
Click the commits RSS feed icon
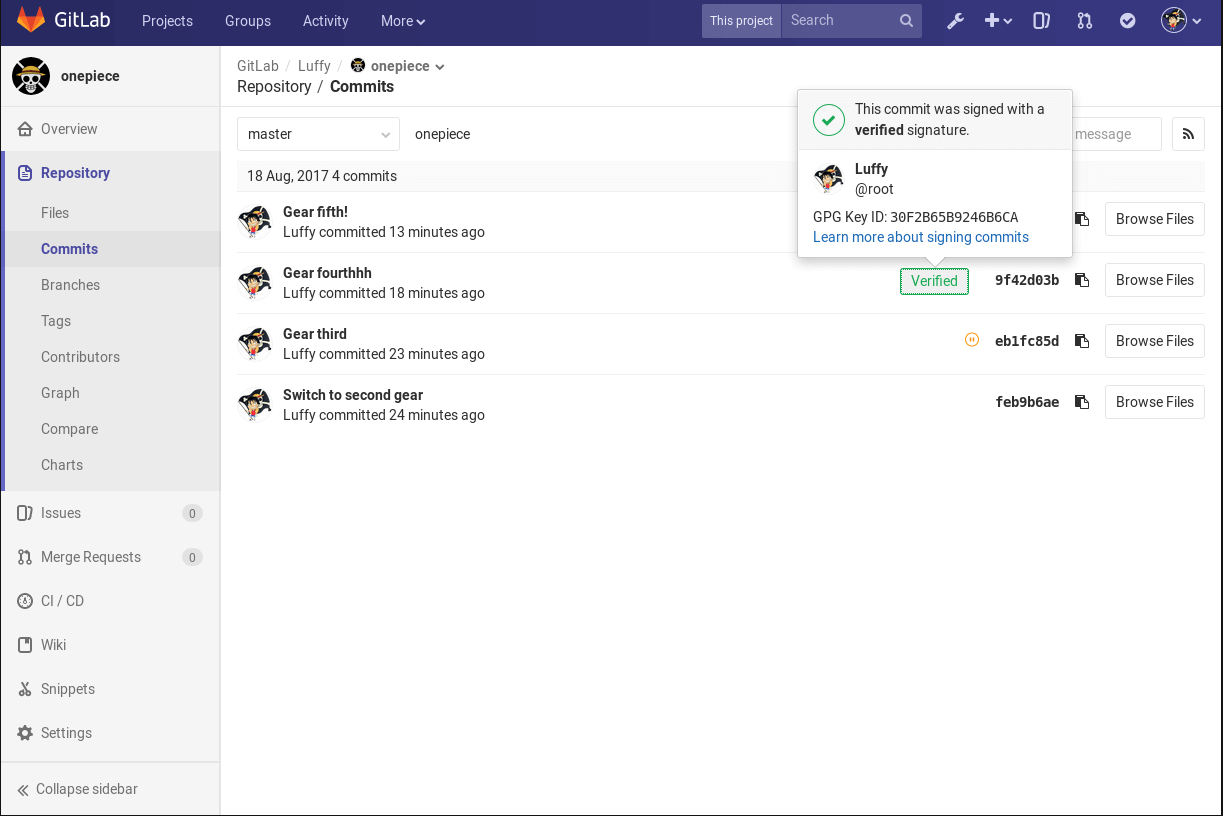pyautogui.click(x=1188, y=134)
